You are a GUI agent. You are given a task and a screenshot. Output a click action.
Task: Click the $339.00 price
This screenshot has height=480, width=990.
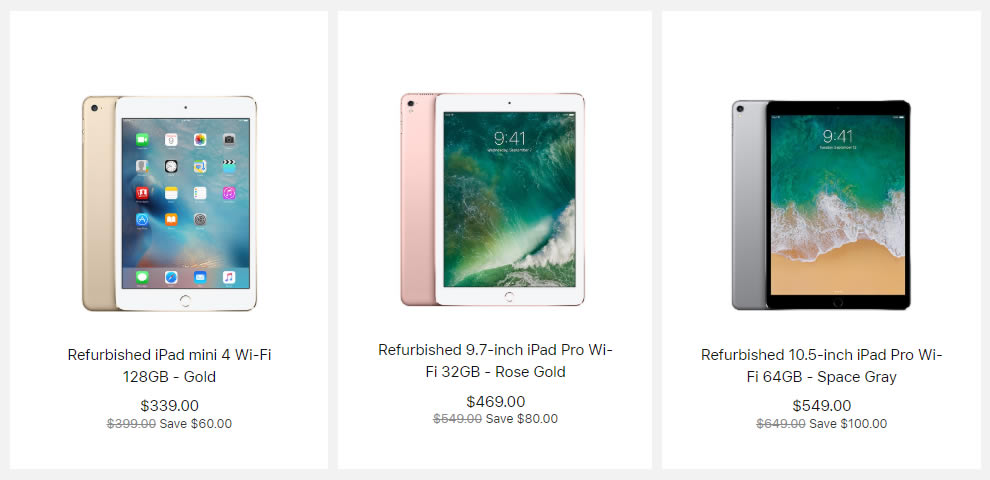(x=169, y=405)
